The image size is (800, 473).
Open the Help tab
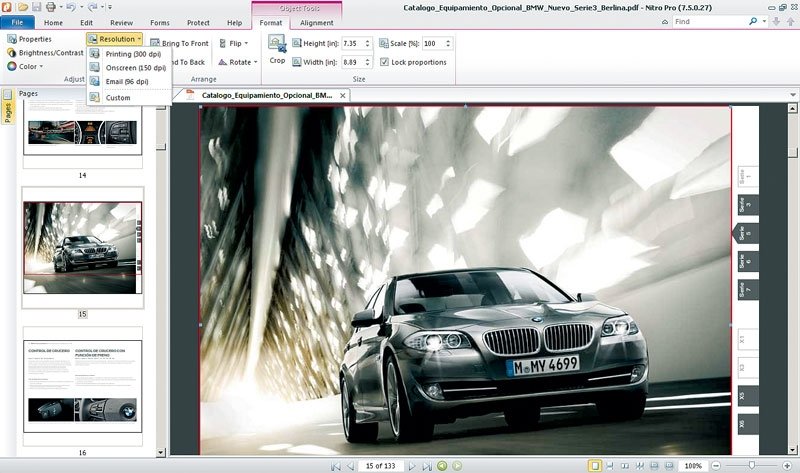[x=234, y=23]
